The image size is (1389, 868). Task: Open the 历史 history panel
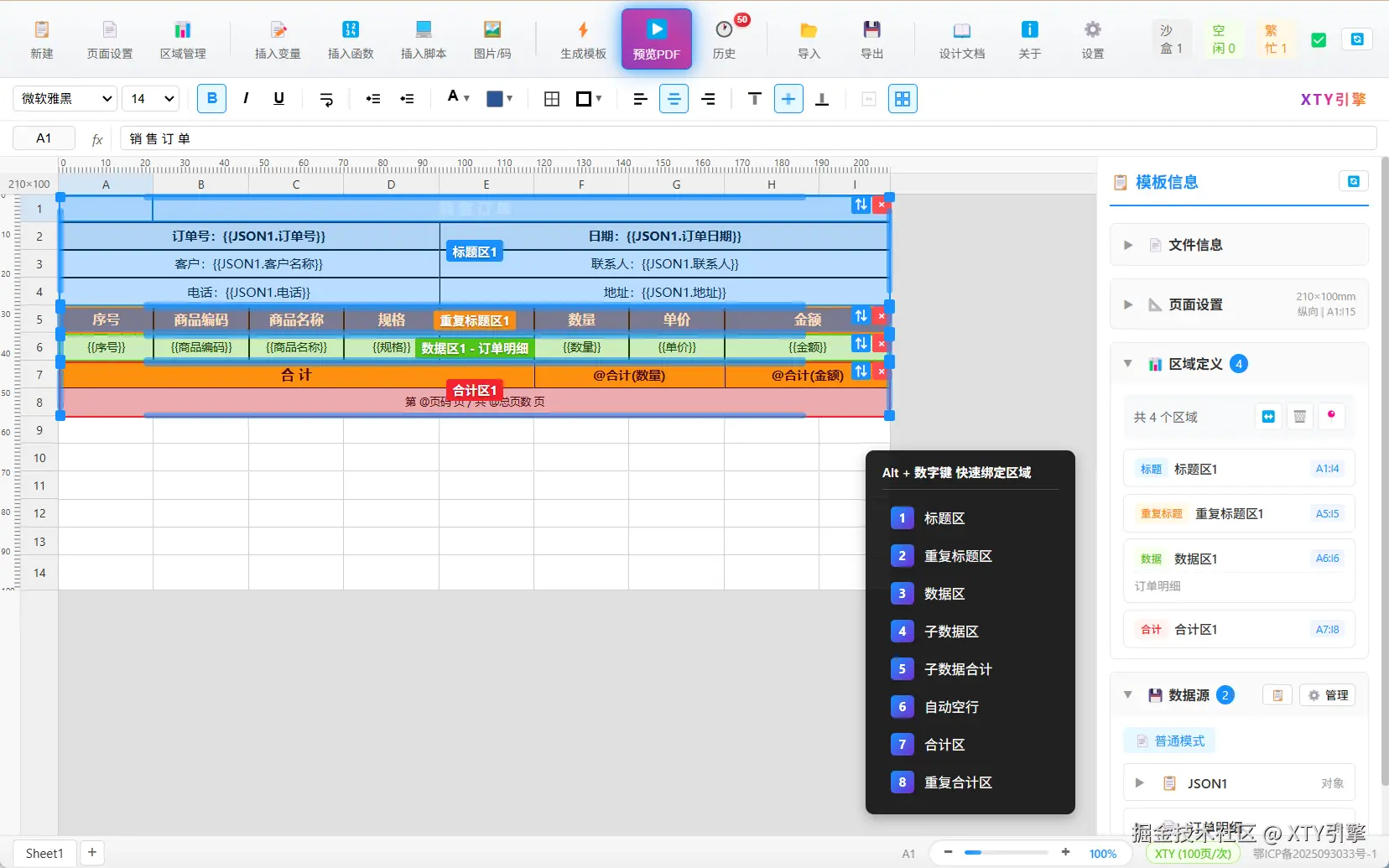724,39
